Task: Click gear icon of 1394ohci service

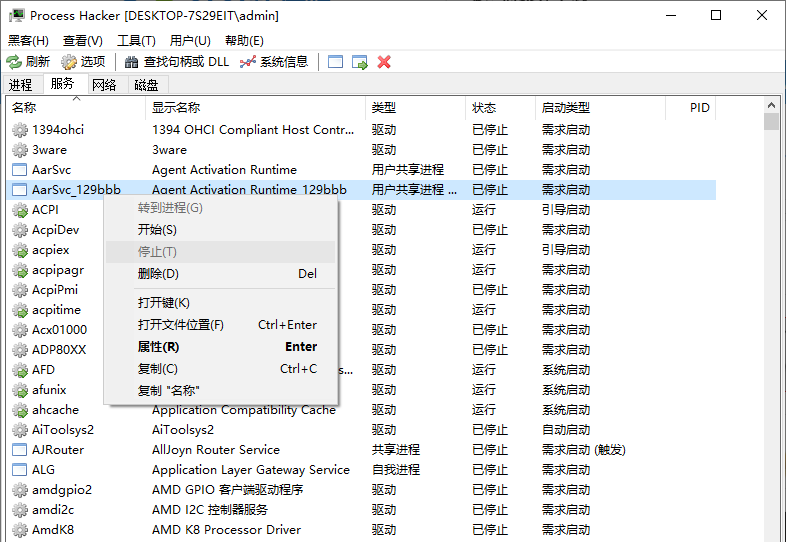Action: tap(19, 130)
